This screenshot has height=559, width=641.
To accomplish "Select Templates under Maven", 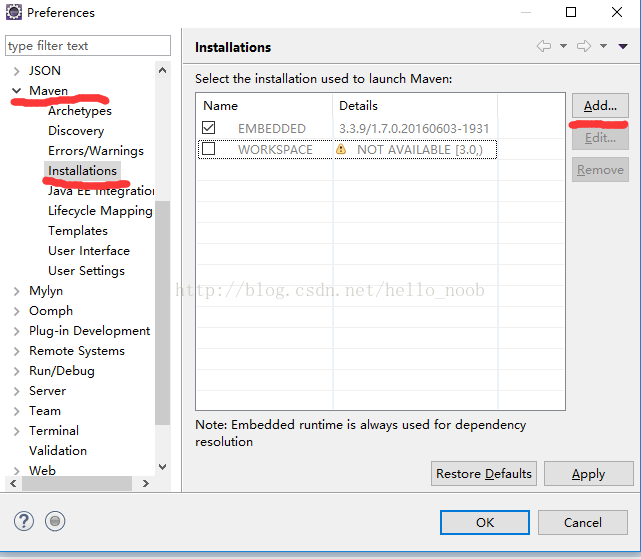I will (78, 231).
